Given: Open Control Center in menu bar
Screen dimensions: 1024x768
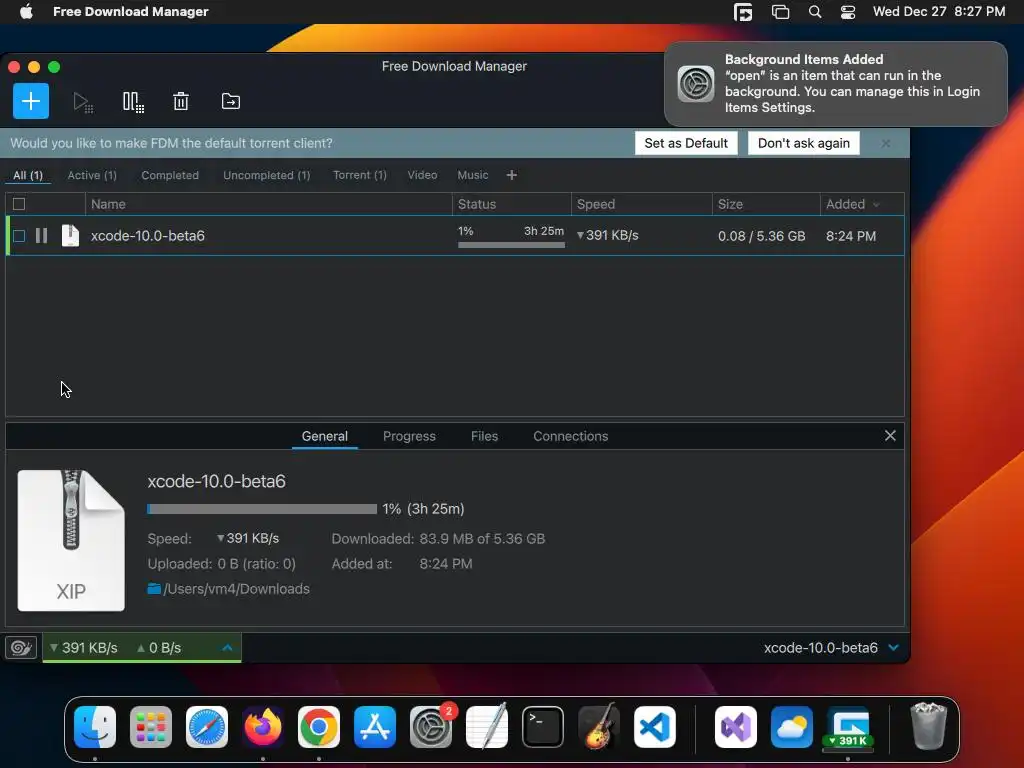Looking at the screenshot, I should [x=848, y=11].
